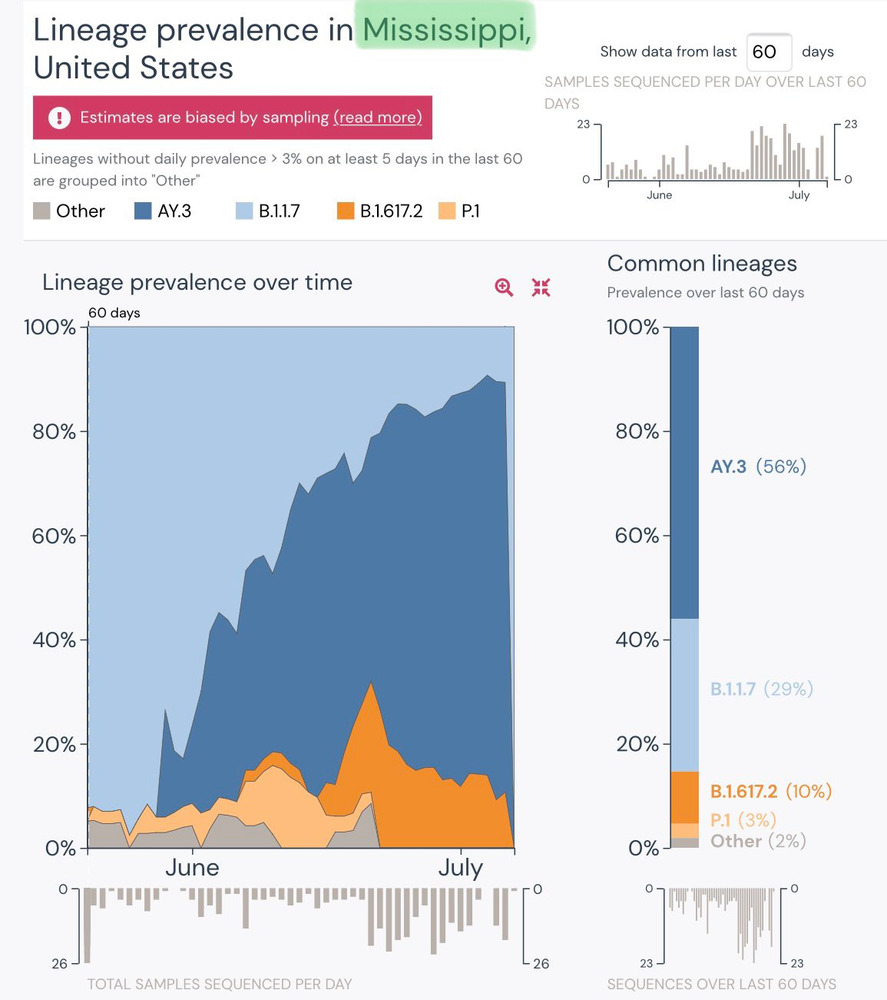Click the "P.1 (3%)" common lineages label
Image resolution: width=887 pixels, height=1000 pixels.
(743, 820)
